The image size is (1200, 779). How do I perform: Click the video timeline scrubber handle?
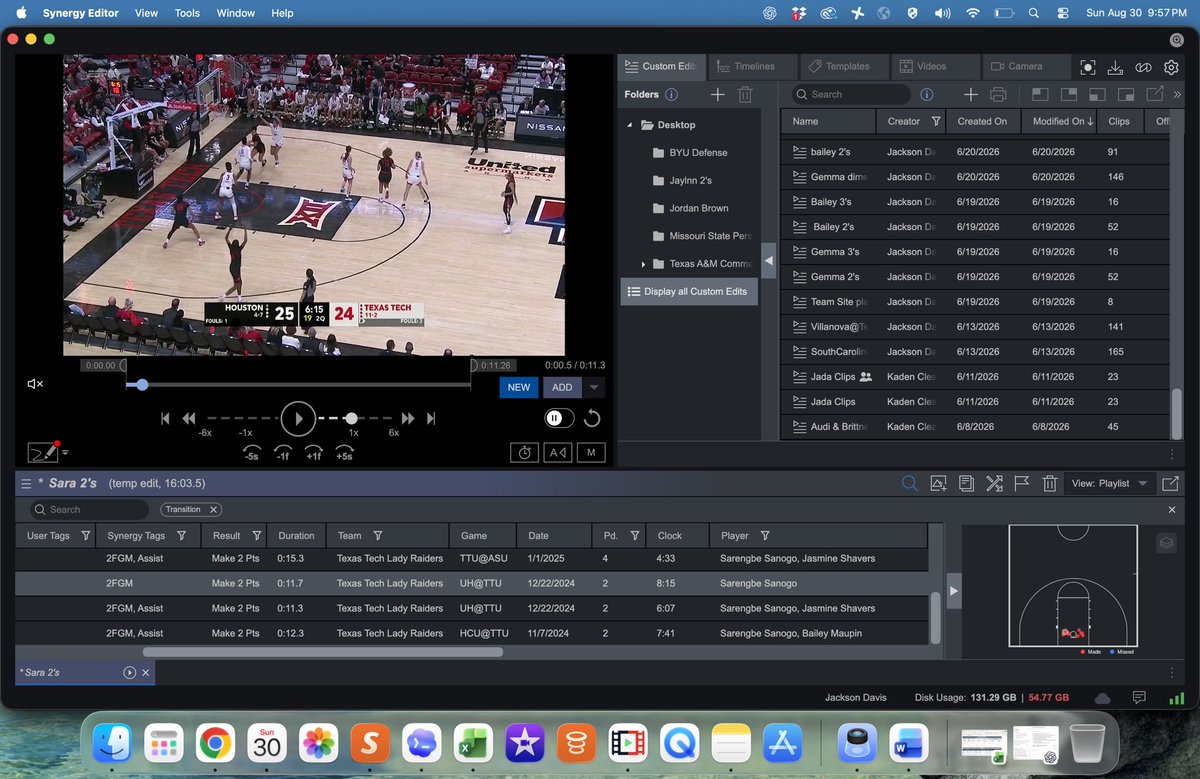pos(143,384)
